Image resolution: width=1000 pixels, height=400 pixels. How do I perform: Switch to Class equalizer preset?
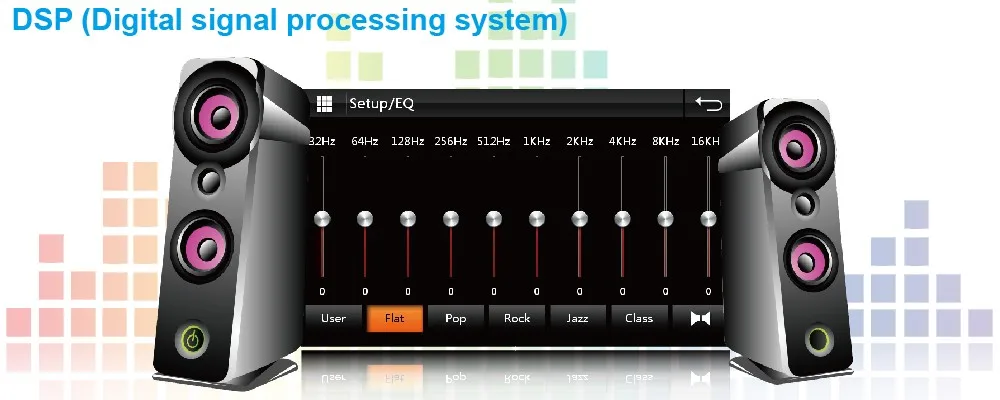[x=639, y=318]
